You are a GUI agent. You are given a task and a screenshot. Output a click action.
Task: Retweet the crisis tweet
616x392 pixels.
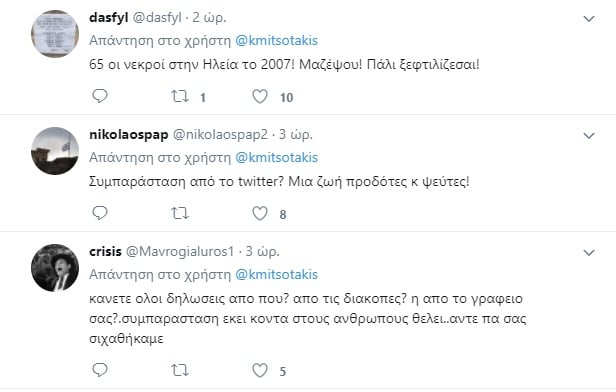pos(180,370)
